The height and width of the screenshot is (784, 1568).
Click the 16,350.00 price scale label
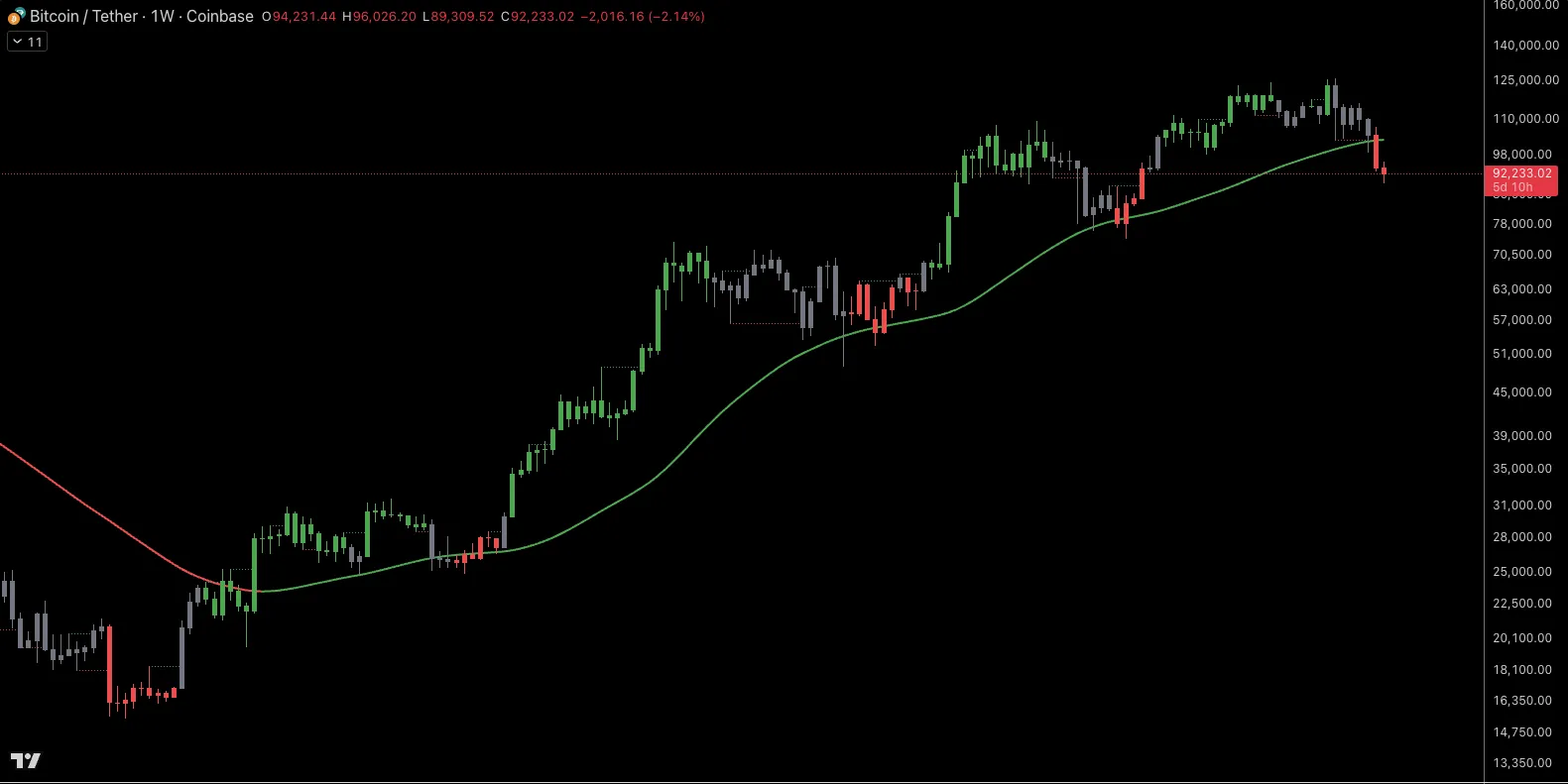pos(1522,701)
